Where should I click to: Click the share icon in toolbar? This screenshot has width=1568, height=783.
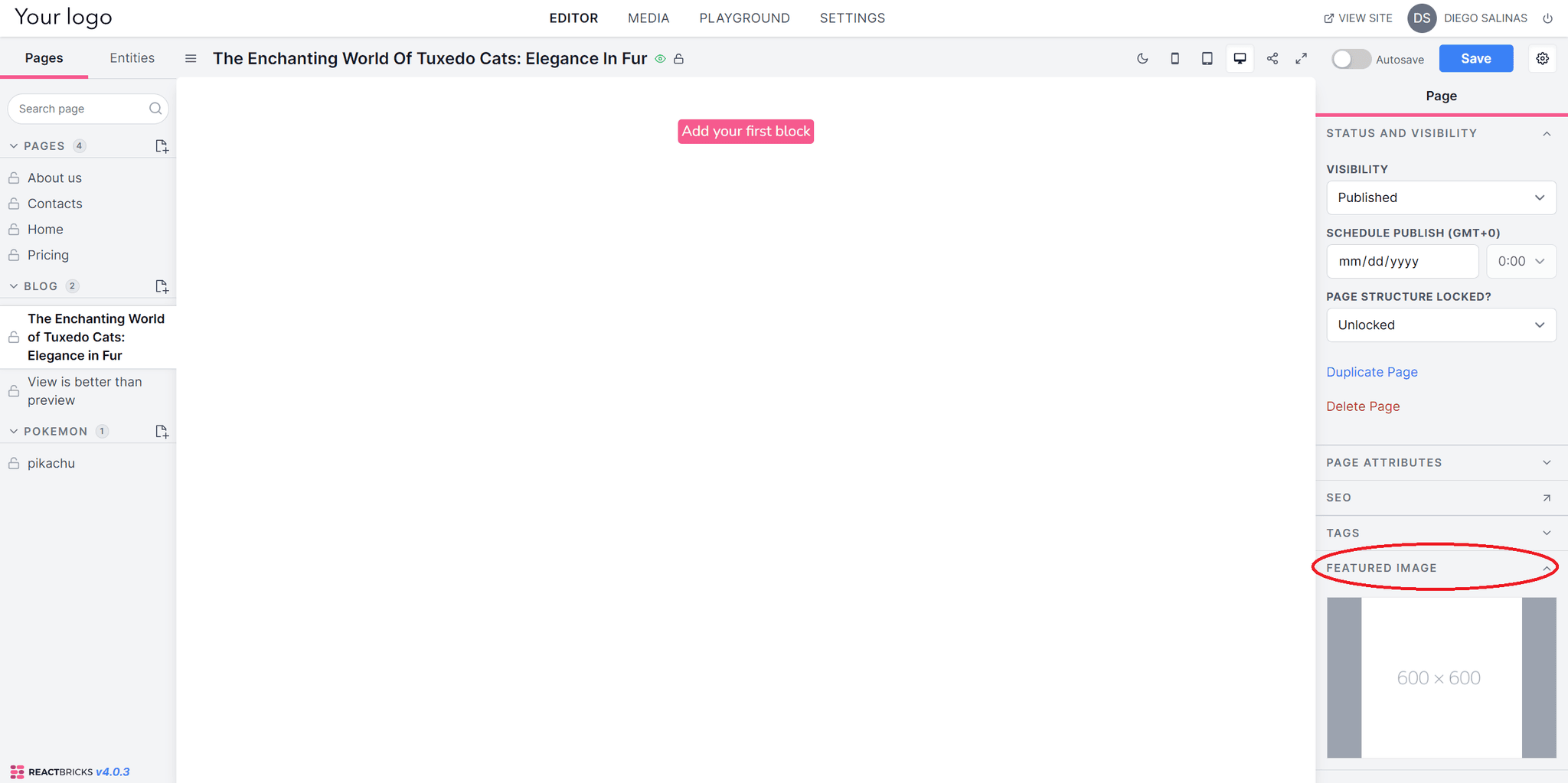coord(1272,59)
